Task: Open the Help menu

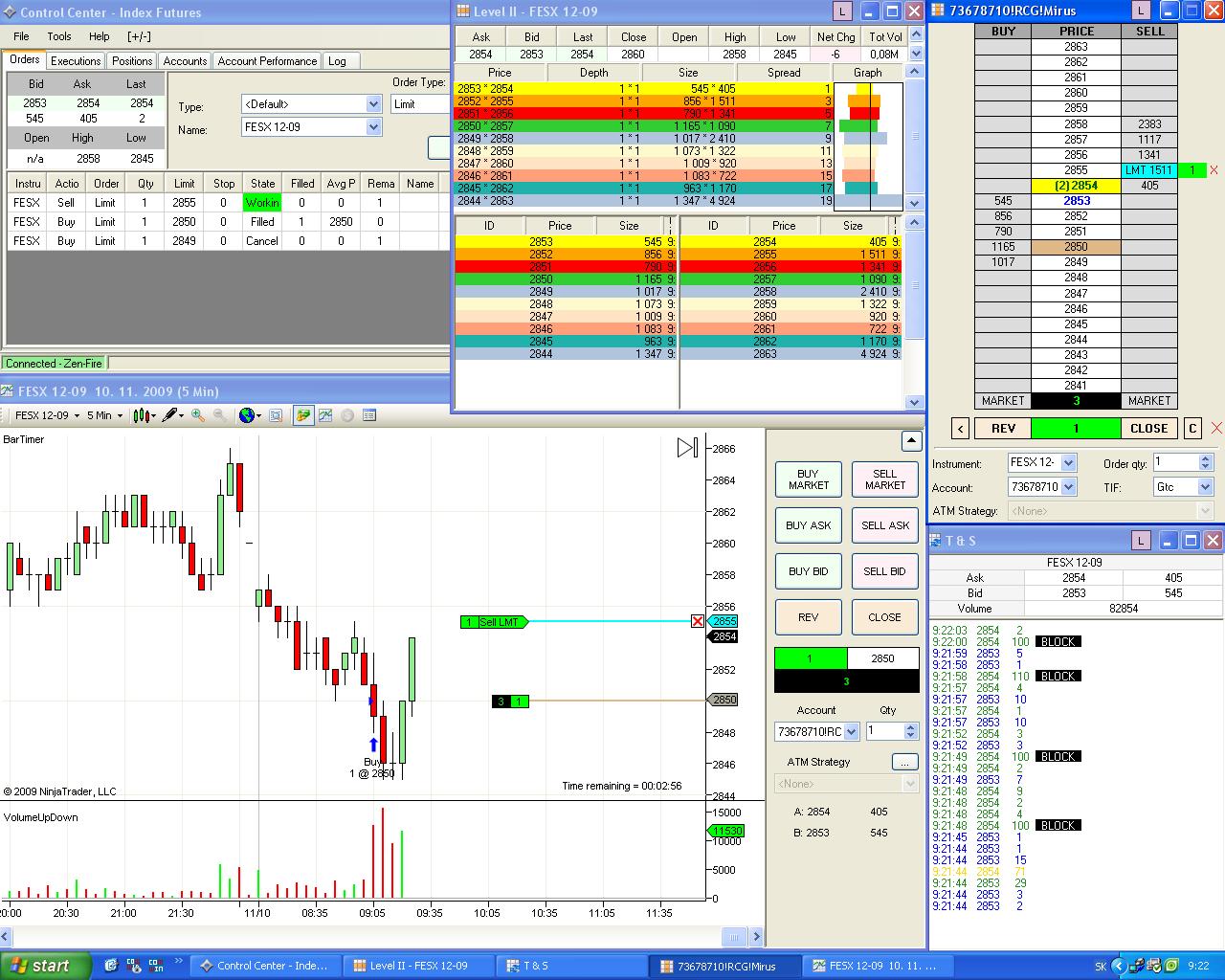Action: coord(99,36)
